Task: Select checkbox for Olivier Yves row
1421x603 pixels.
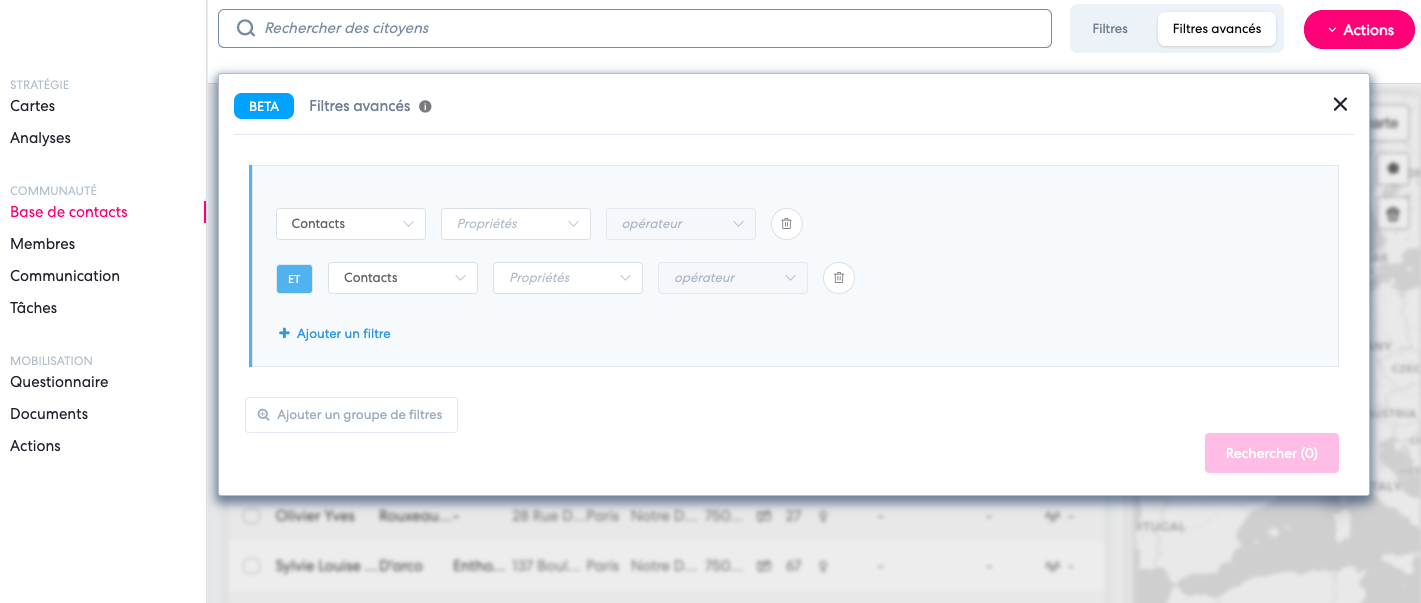Action: 252,516
